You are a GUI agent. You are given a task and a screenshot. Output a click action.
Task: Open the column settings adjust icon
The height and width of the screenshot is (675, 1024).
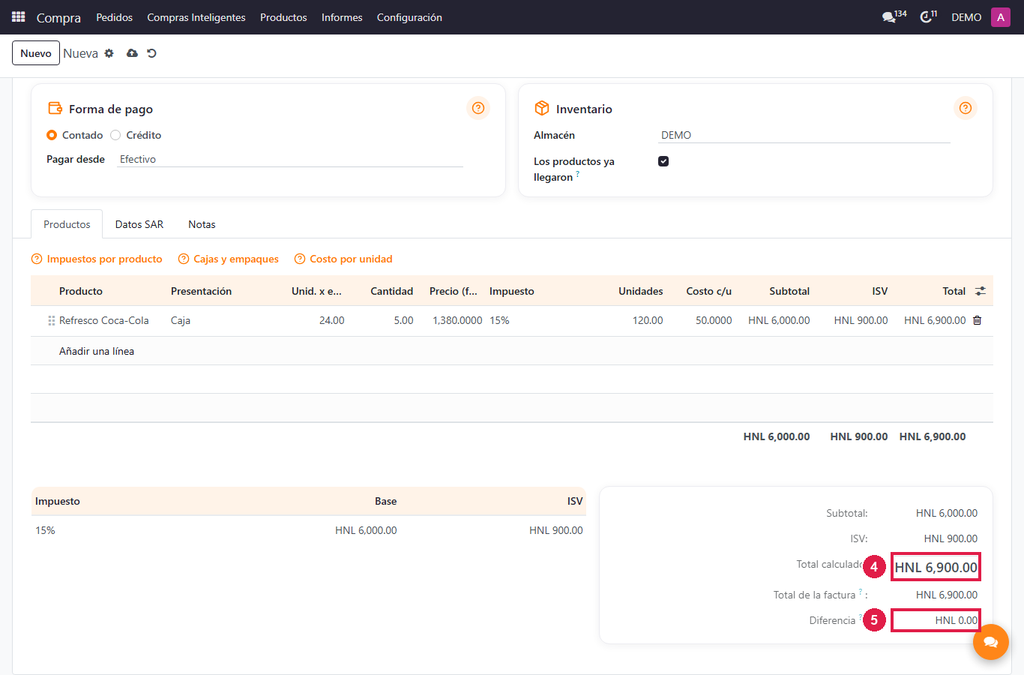pyautogui.click(x=980, y=291)
